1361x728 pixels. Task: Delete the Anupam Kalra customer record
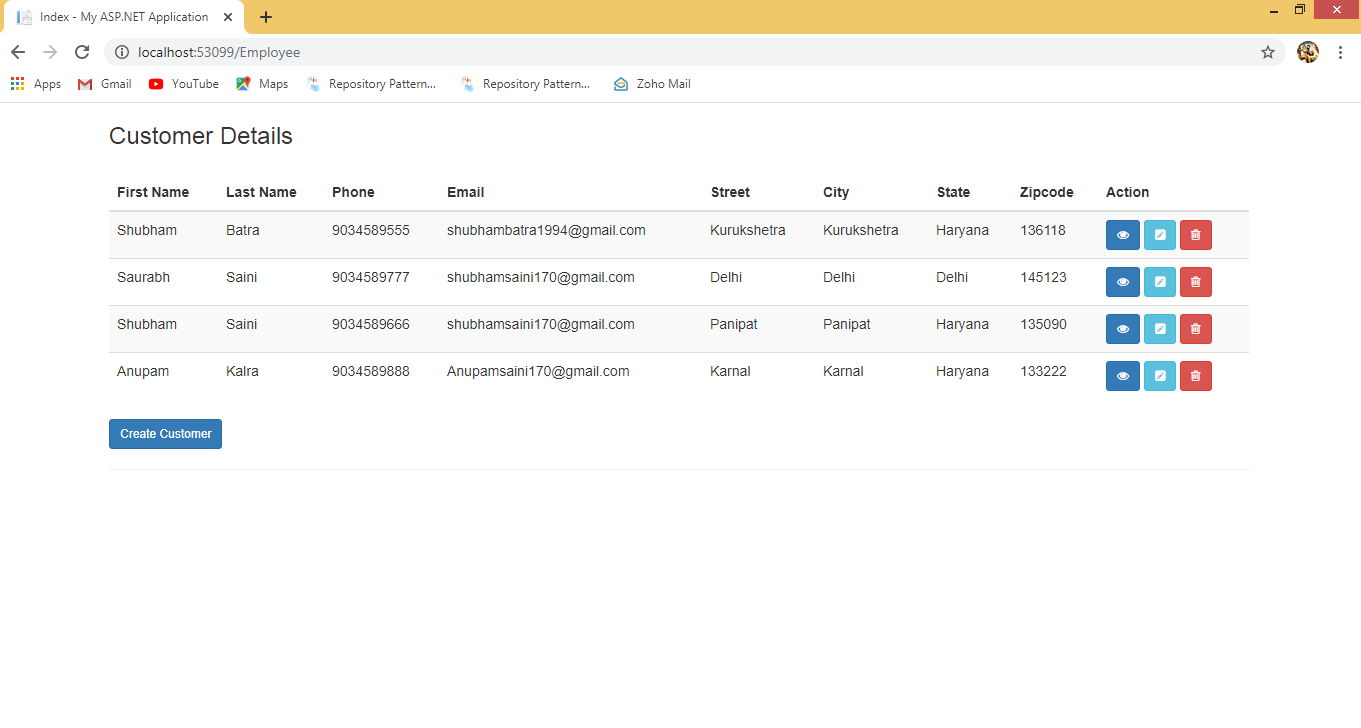coord(1195,376)
